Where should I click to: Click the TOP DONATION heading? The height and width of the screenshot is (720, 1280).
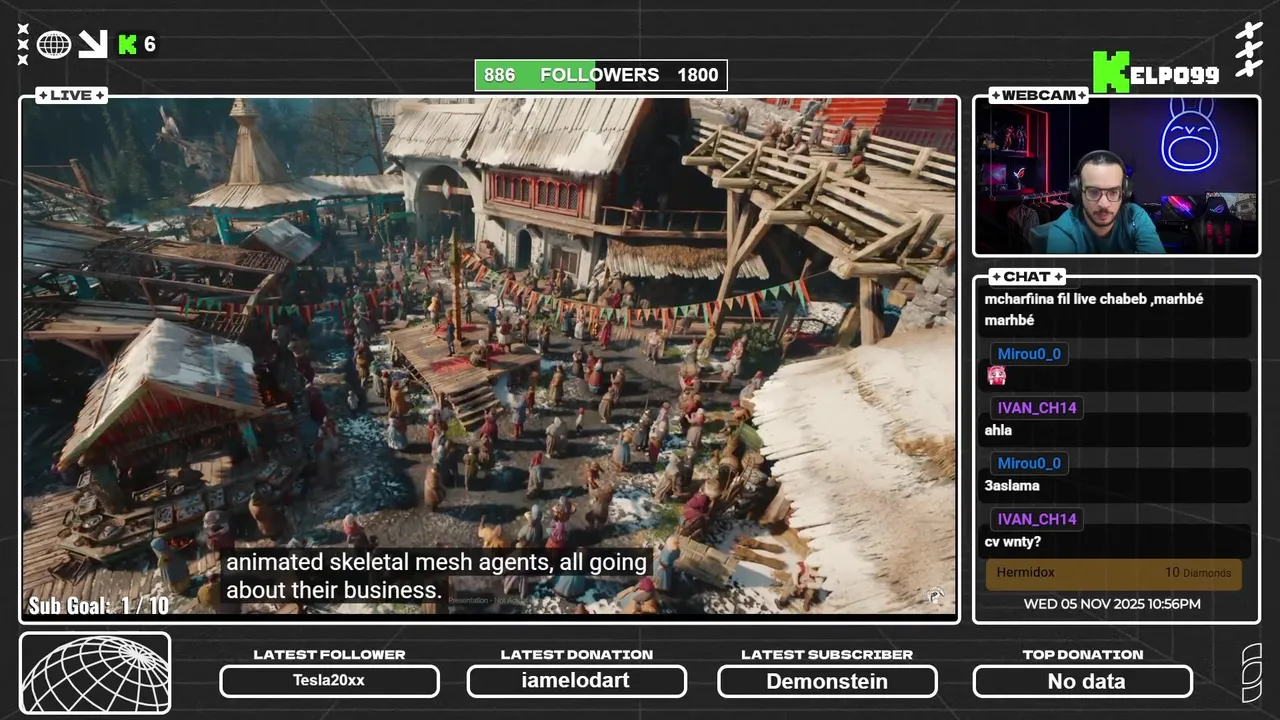[1083, 654]
